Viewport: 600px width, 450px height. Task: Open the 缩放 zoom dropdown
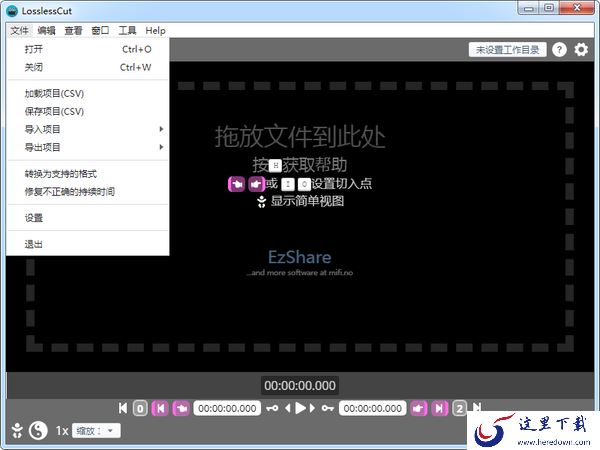(96, 431)
